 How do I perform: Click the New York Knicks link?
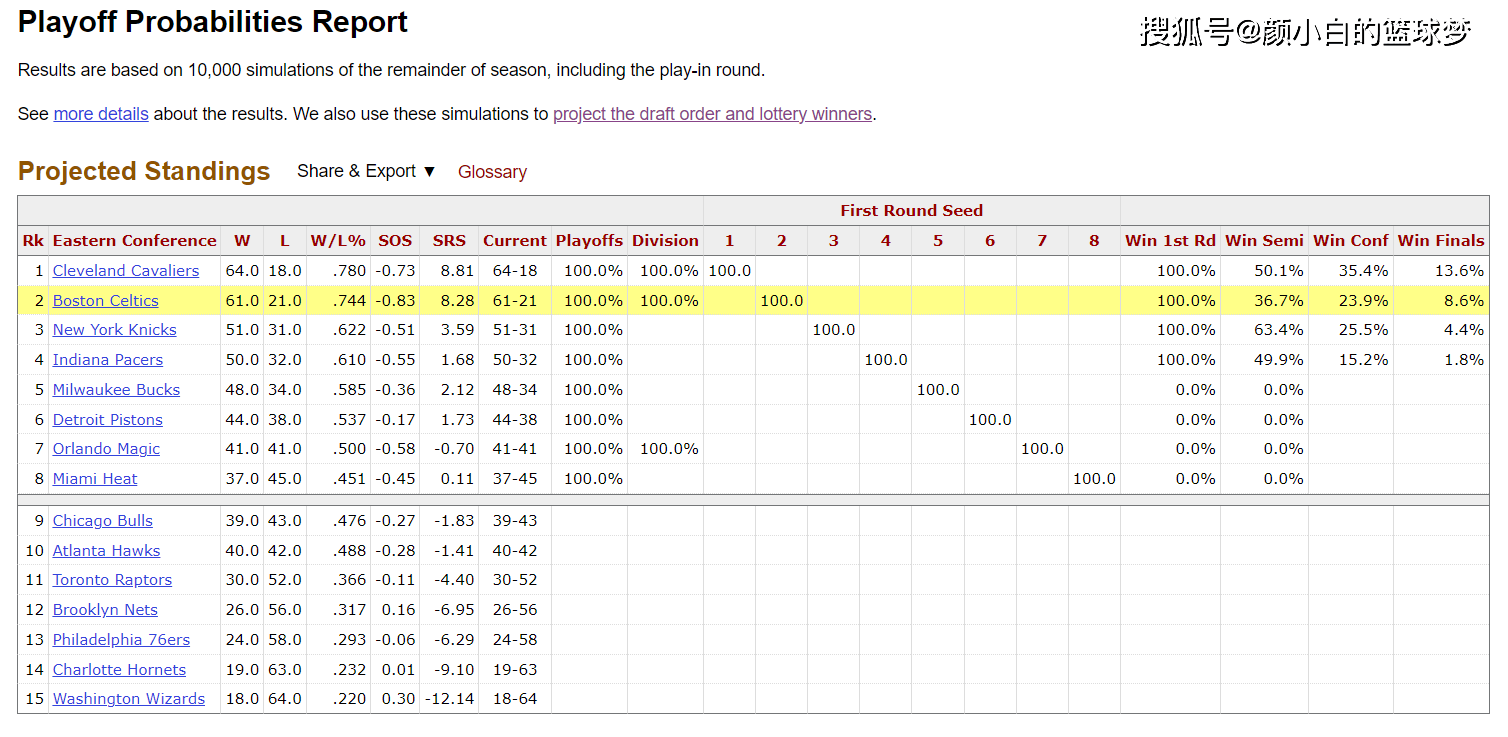point(115,329)
